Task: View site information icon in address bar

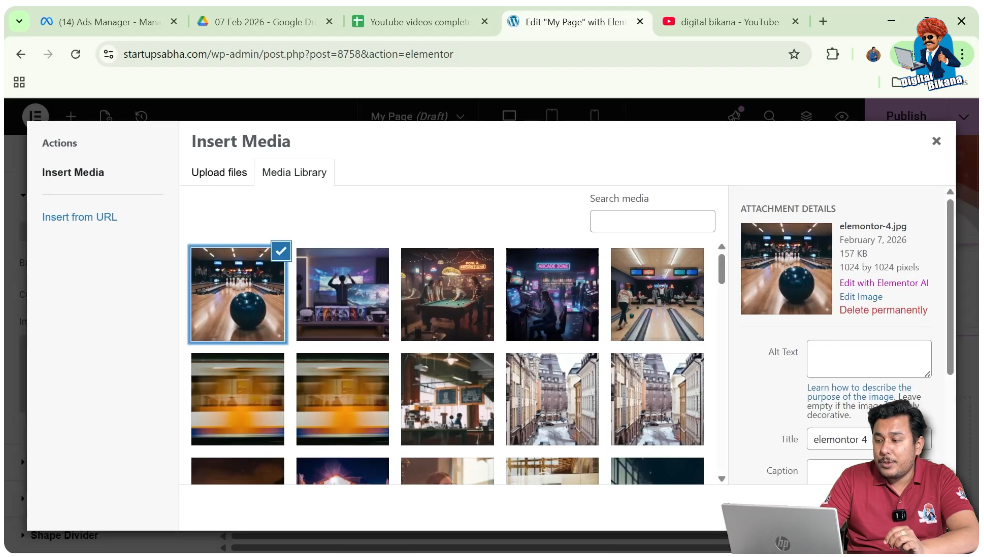Action: coord(108,54)
